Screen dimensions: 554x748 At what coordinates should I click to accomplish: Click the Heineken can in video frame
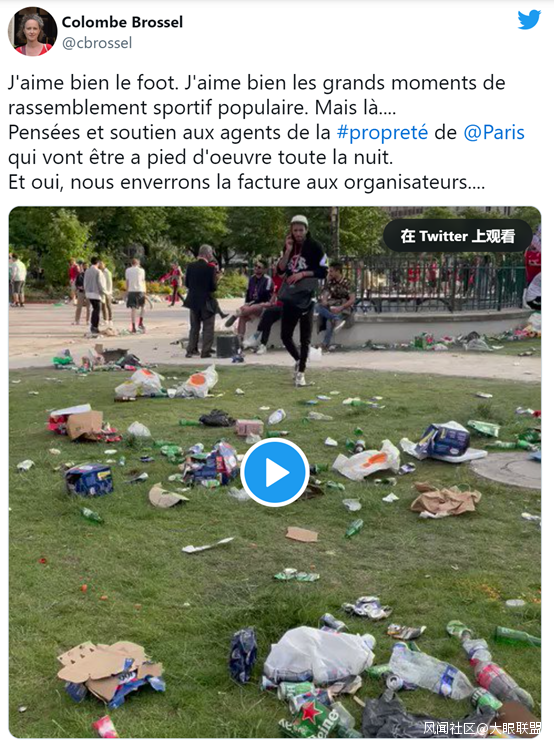point(310,718)
